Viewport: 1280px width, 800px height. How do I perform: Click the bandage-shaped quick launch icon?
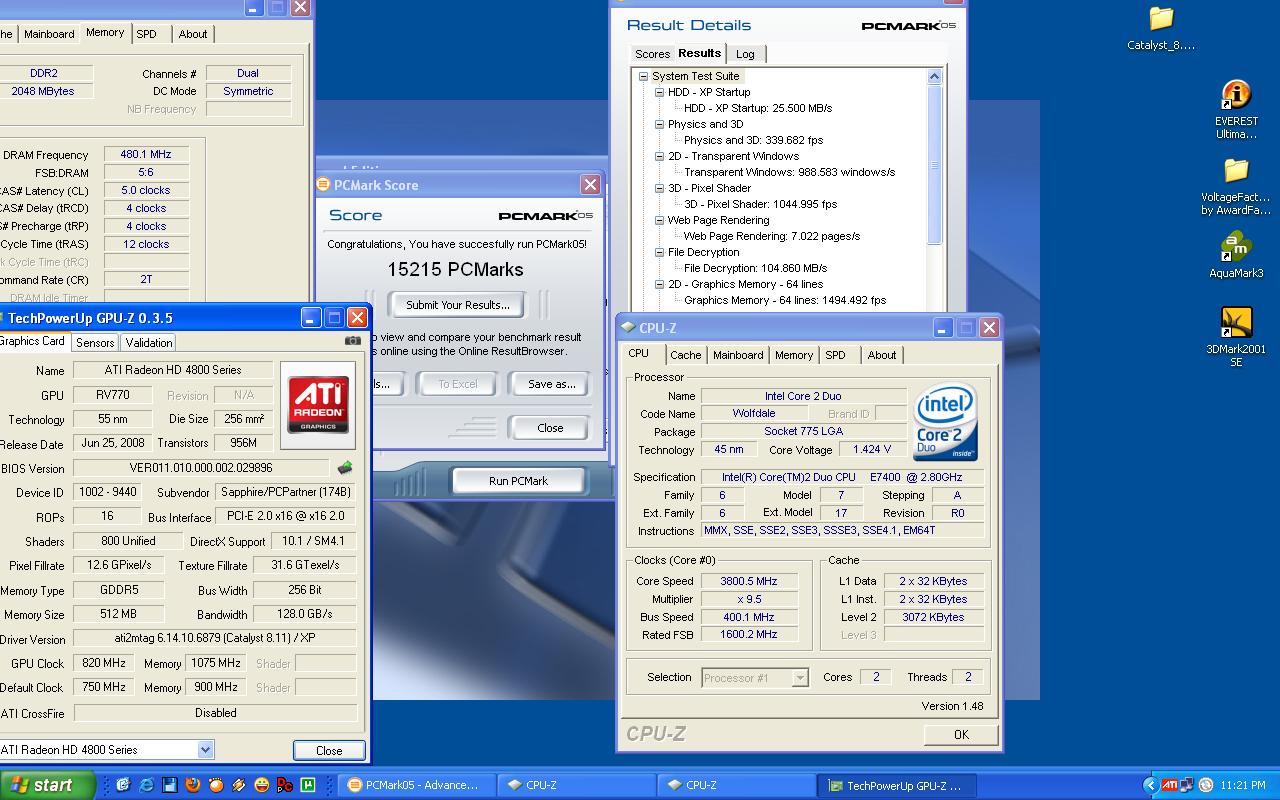point(239,785)
